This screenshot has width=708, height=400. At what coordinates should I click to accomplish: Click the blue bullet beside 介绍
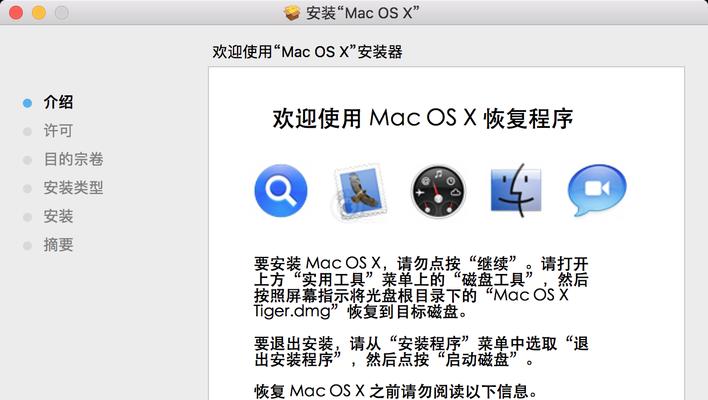(28, 103)
